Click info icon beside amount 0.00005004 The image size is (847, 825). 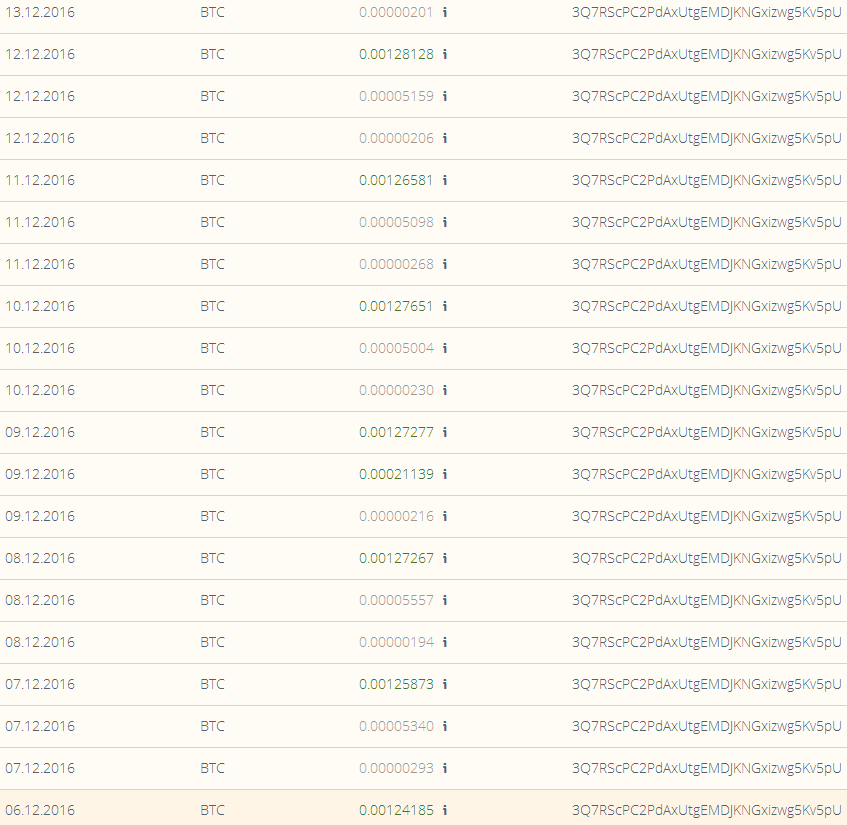(x=445, y=348)
